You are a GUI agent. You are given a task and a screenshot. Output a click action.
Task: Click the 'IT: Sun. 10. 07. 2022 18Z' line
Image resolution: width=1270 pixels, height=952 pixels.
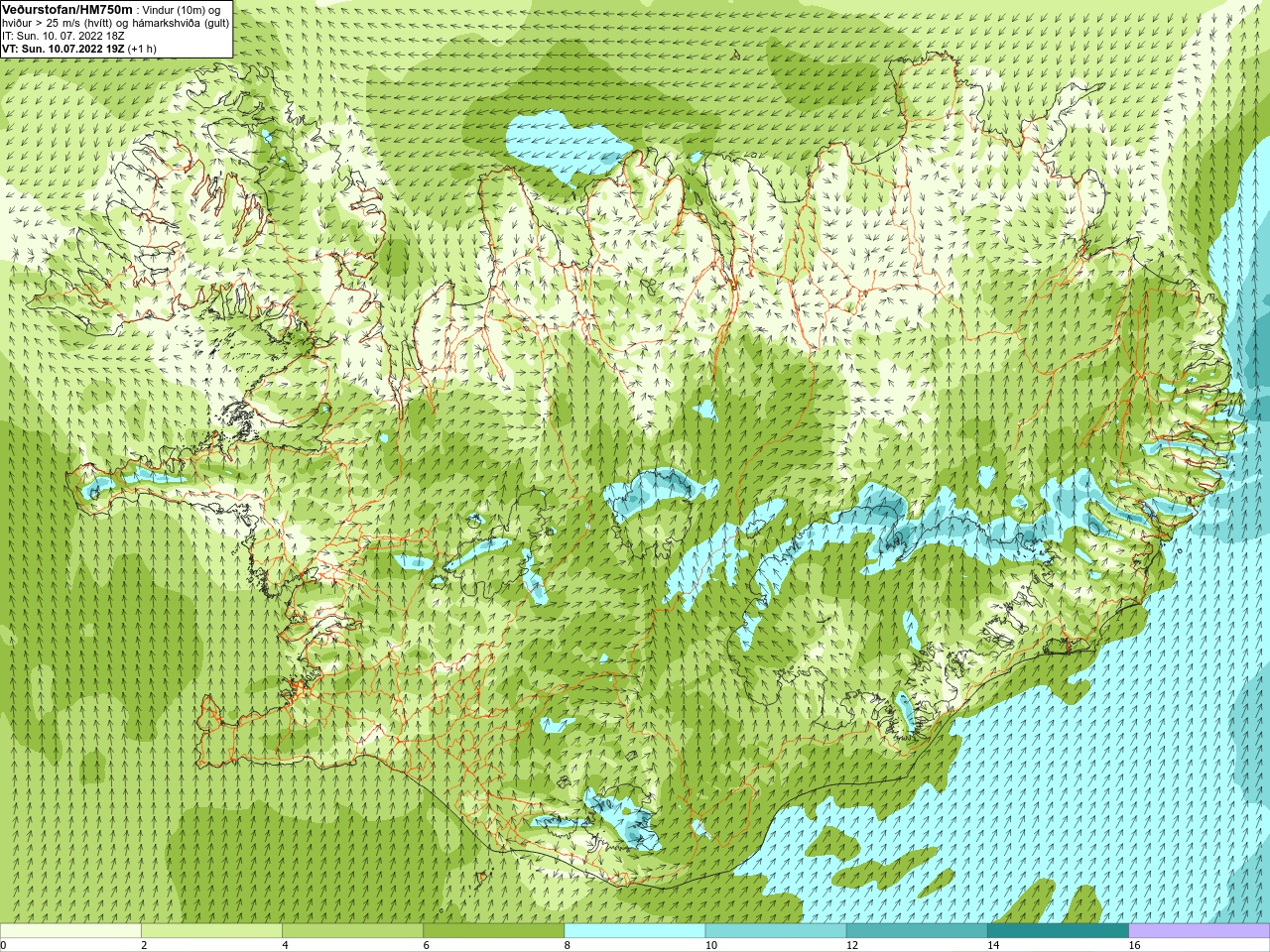tap(63, 35)
